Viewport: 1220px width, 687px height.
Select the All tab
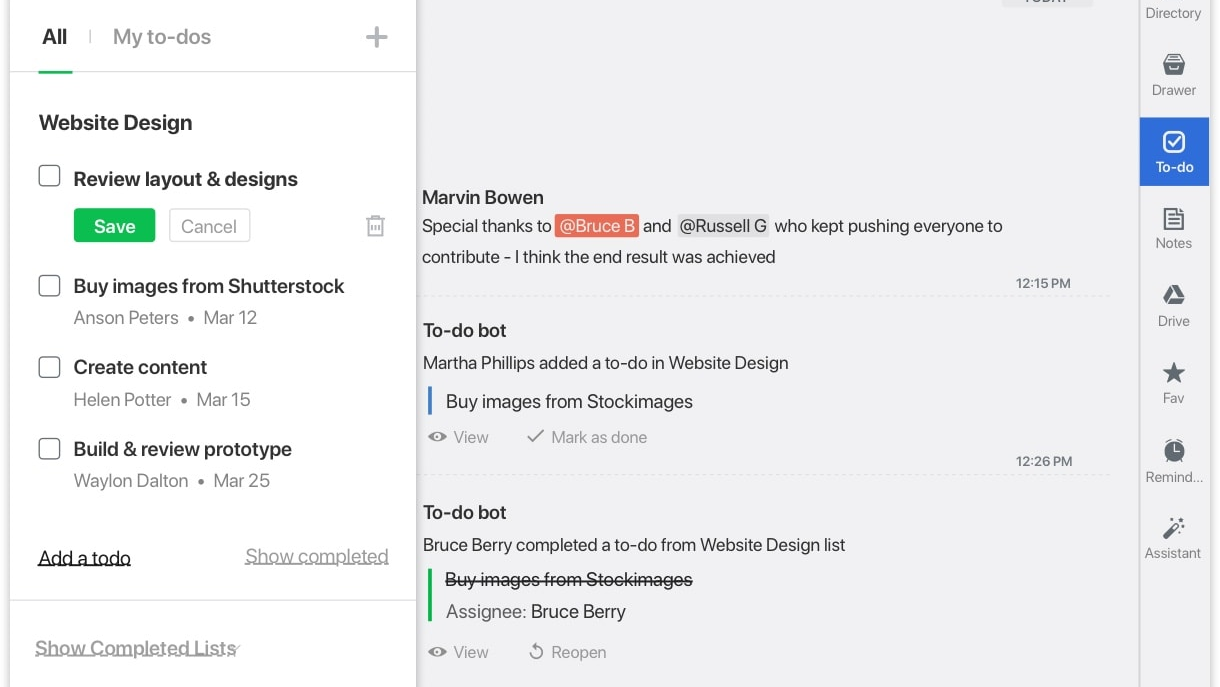[x=55, y=37]
